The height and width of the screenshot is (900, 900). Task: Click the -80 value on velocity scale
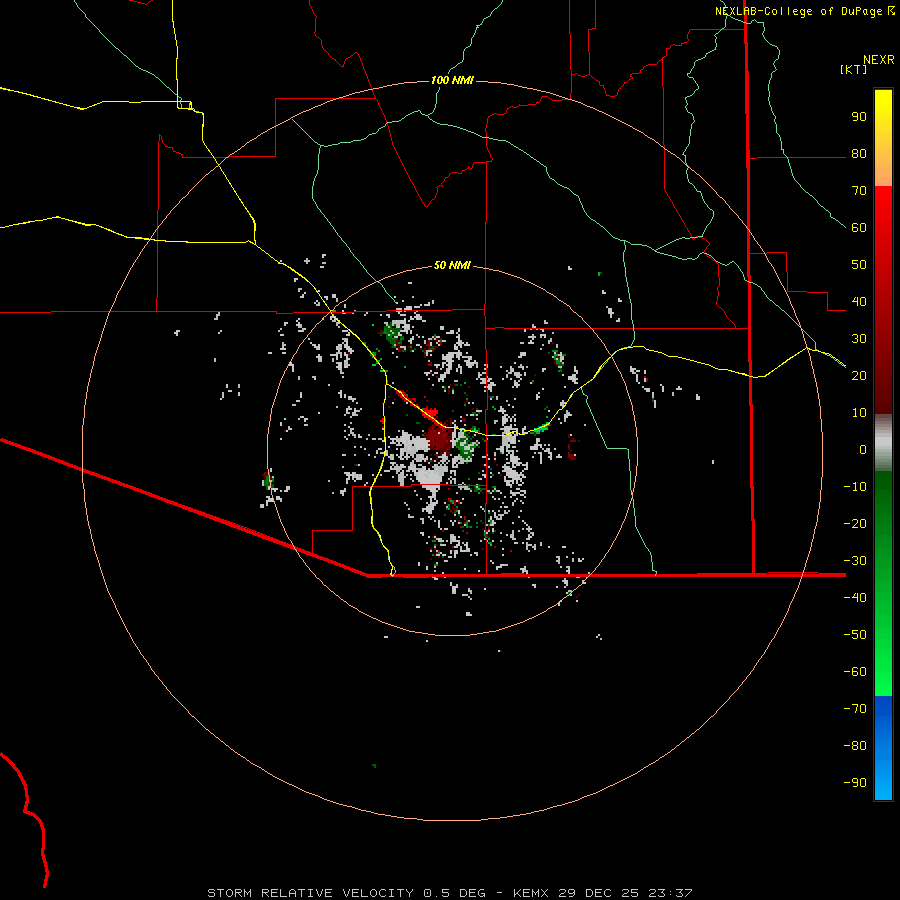point(855,746)
